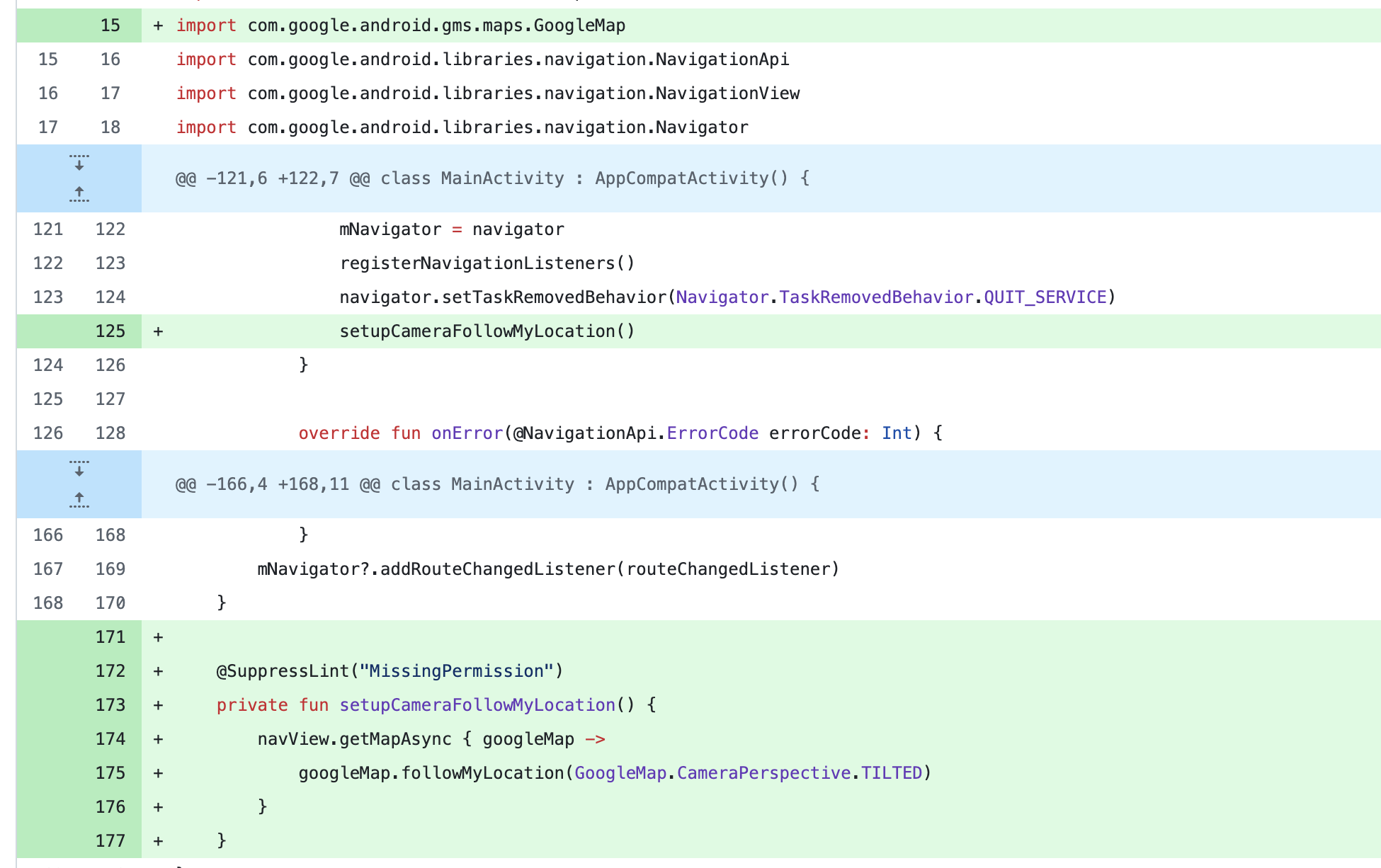
Task: Select new line number 128
Action: coord(110,433)
